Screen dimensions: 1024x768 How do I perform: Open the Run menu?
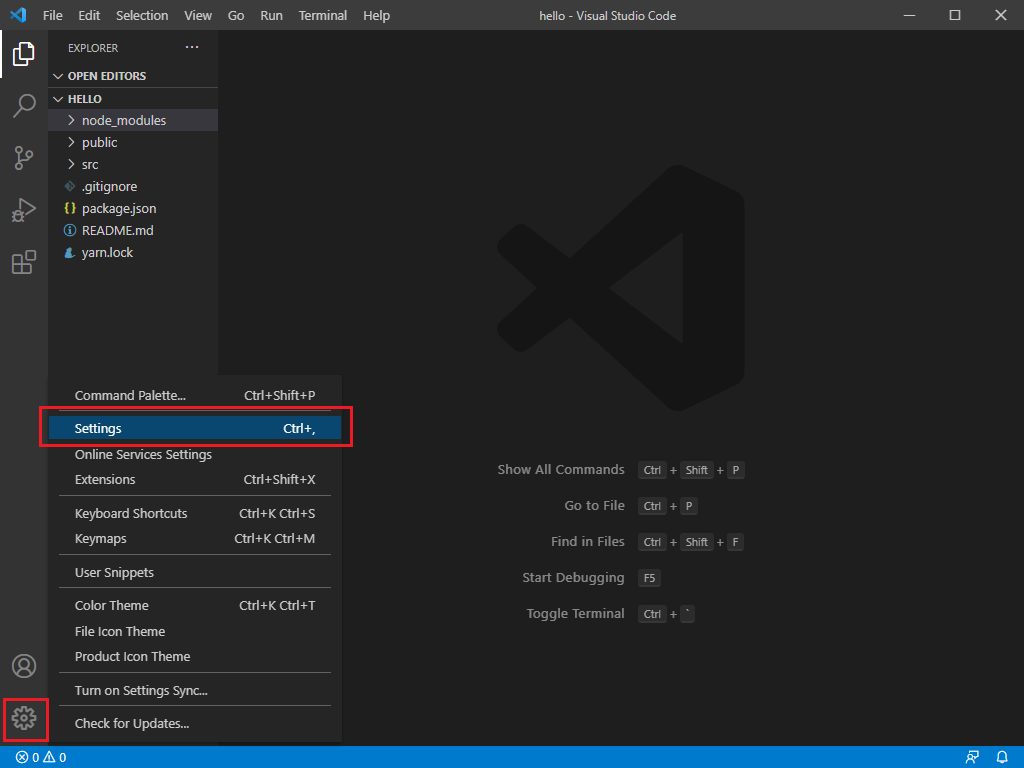coord(271,15)
